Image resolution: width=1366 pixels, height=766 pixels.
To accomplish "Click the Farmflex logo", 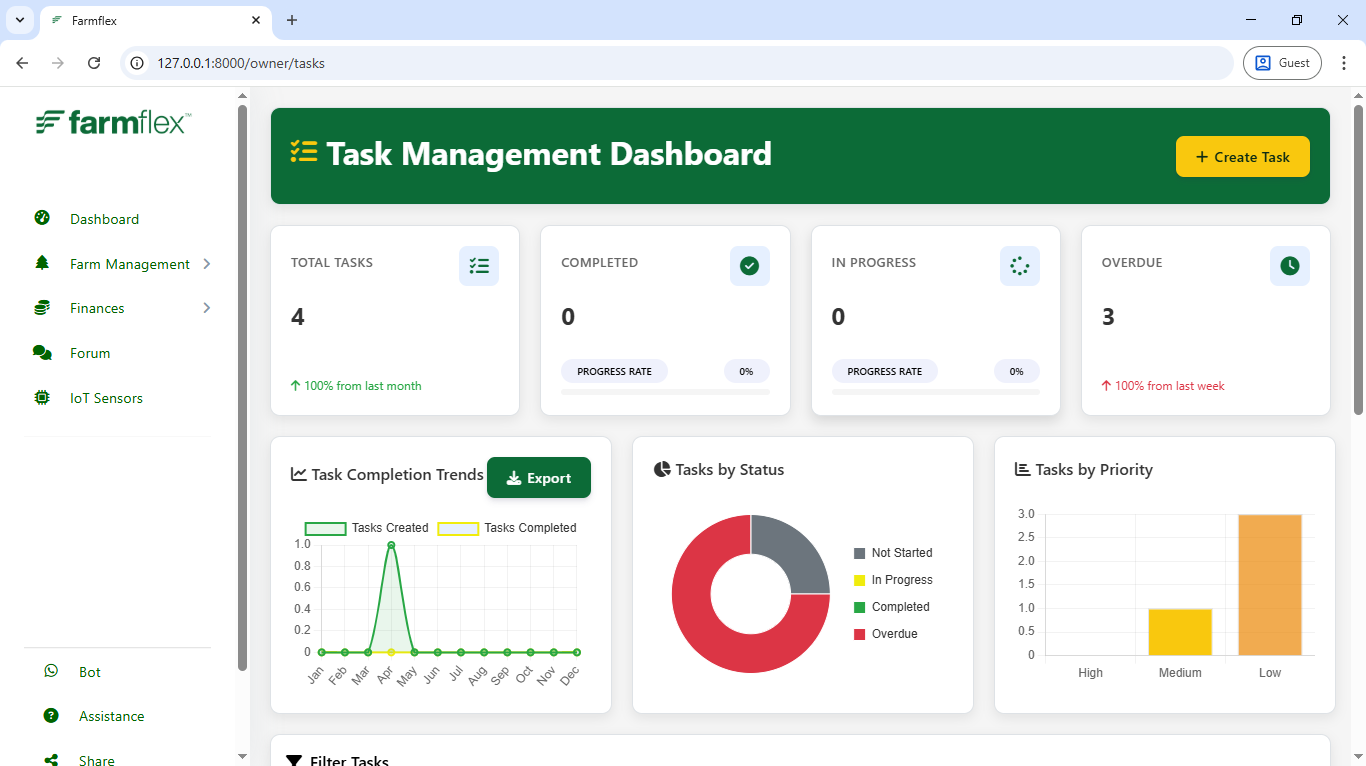I will [113, 122].
